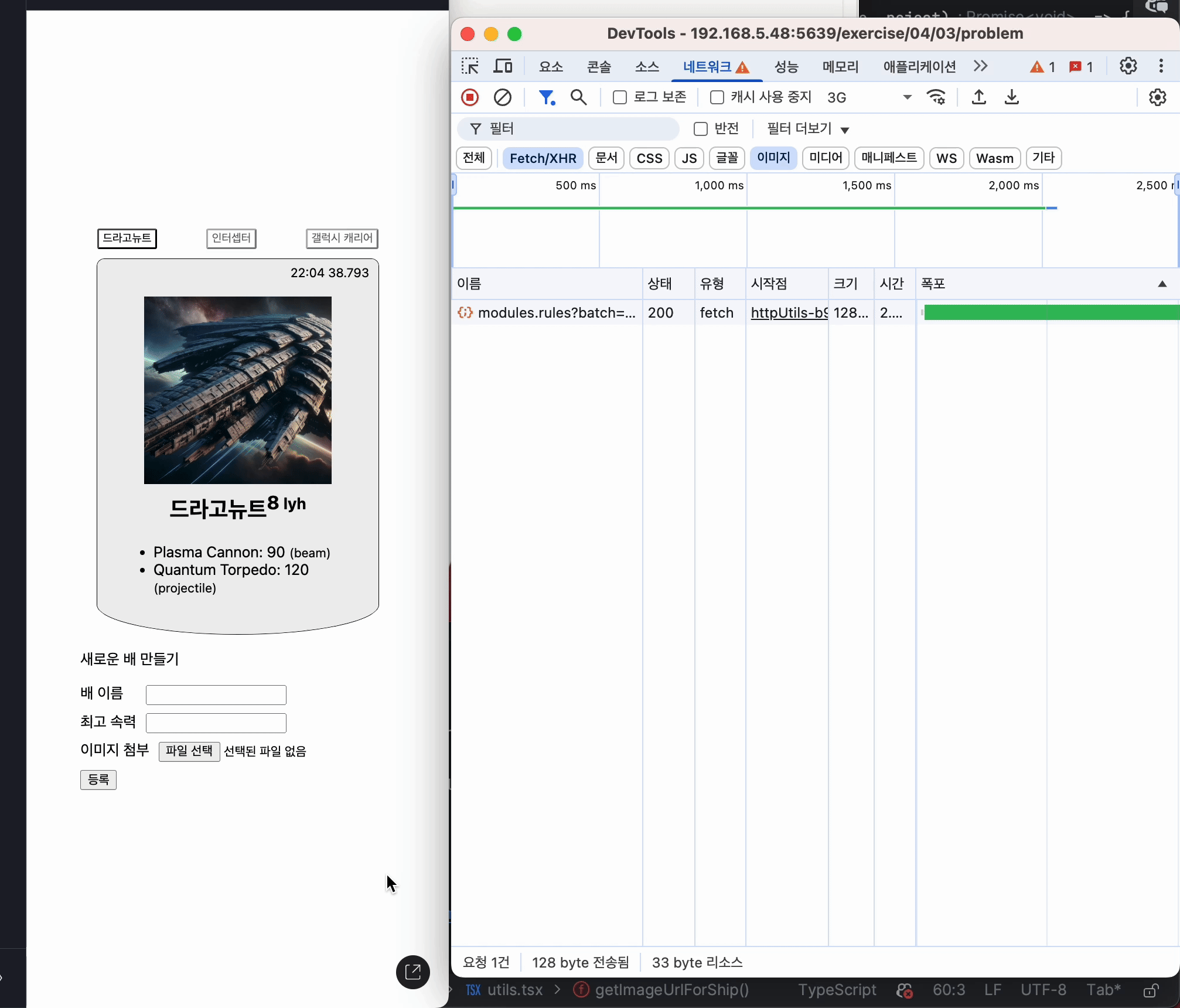The image size is (1180, 1008).
Task: Submit the form with 등록 button
Action: [98, 780]
